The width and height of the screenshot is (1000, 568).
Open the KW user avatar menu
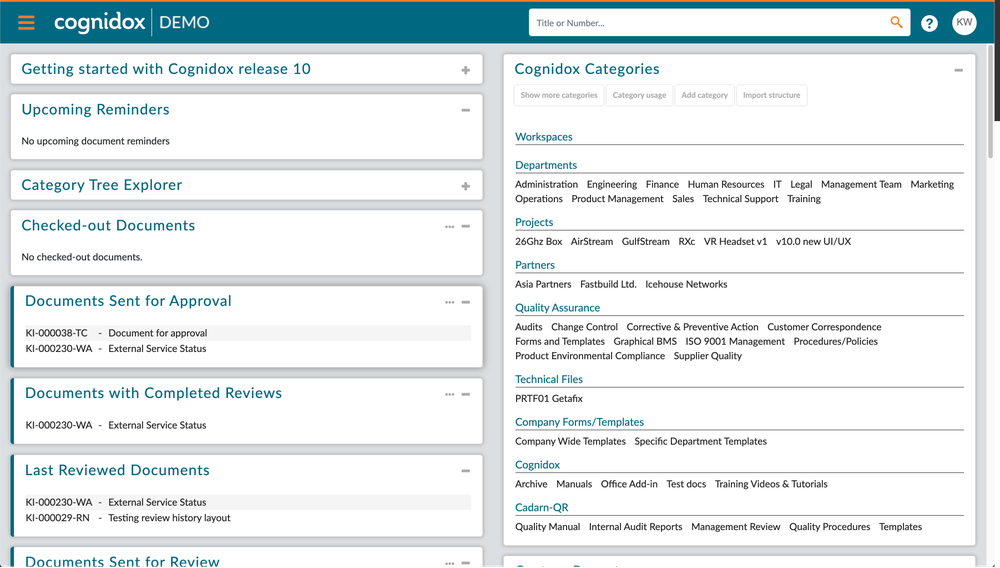(x=964, y=22)
